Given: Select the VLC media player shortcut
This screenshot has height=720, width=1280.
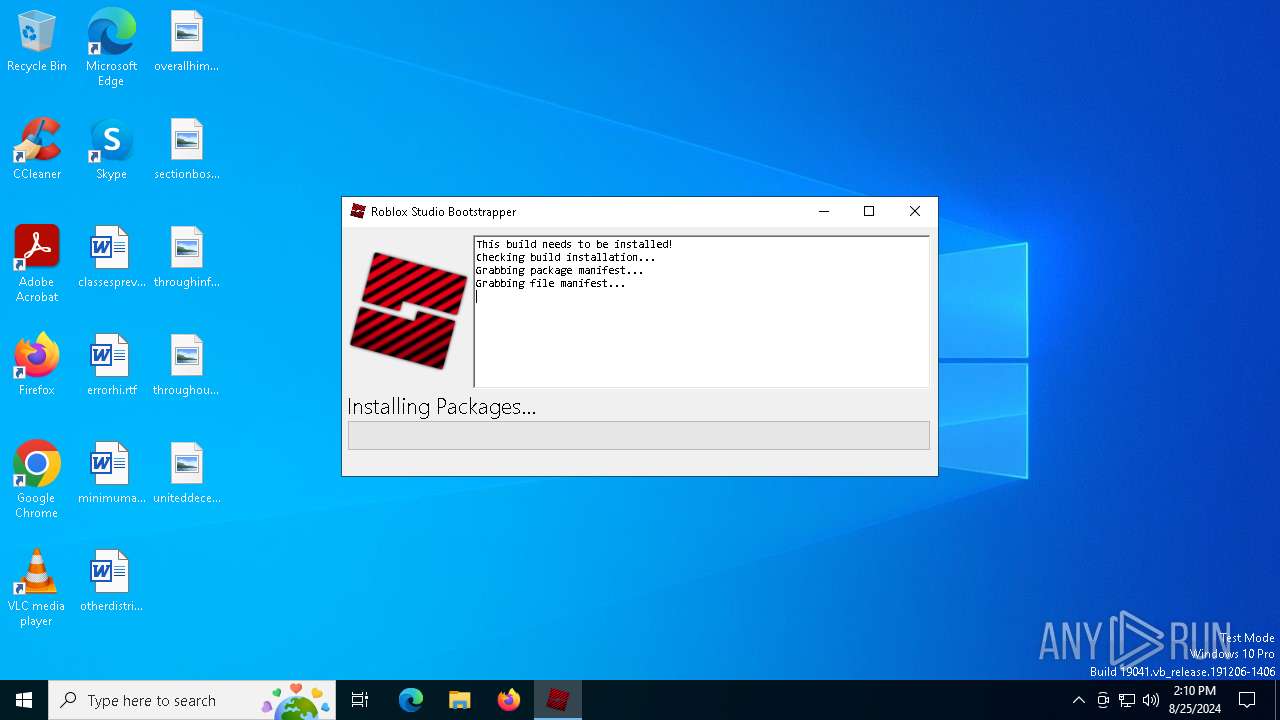Looking at the screenshot, I should click(37, 588).
